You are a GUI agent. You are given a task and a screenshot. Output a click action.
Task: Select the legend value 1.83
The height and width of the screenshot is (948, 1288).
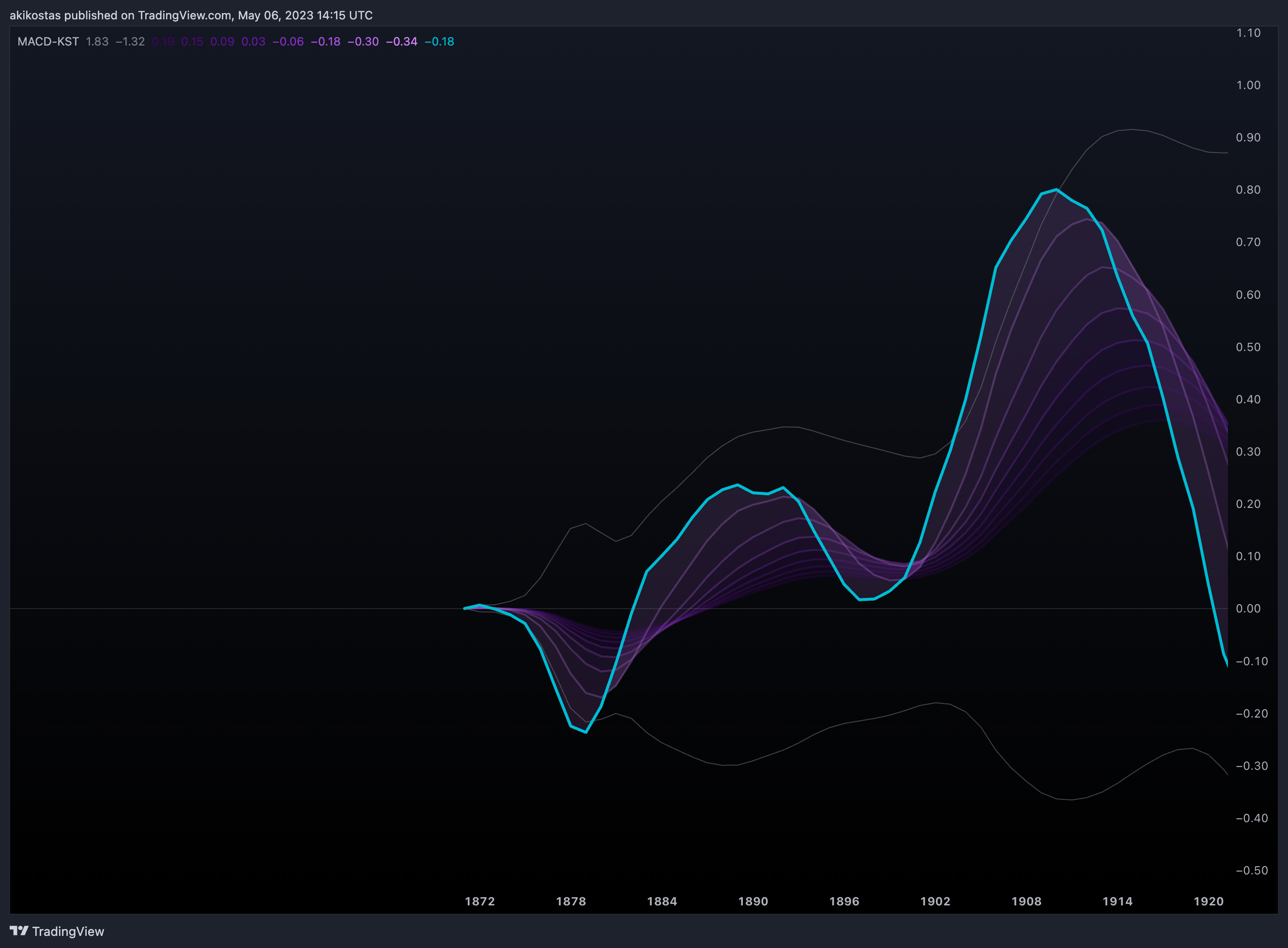(97, 42)
